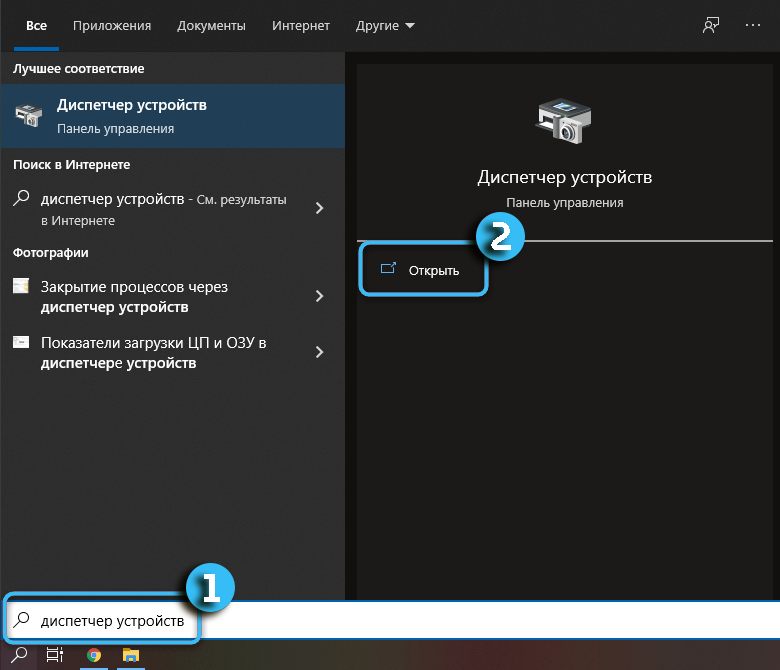Expand arrow next to Закрытие процессов result

[320, 296]
